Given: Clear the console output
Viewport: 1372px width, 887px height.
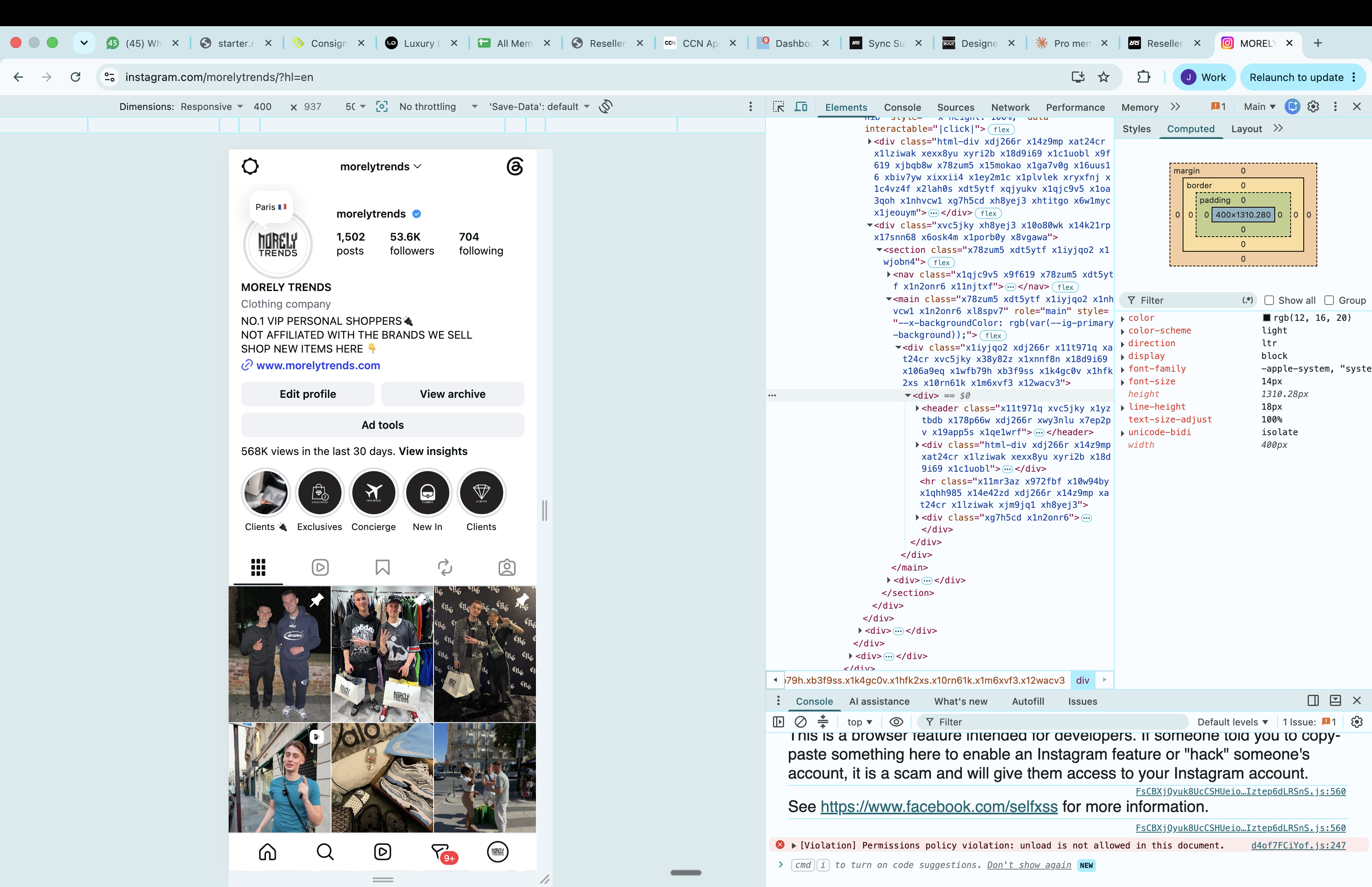Looking at the screenshot, I should (800, 722).
